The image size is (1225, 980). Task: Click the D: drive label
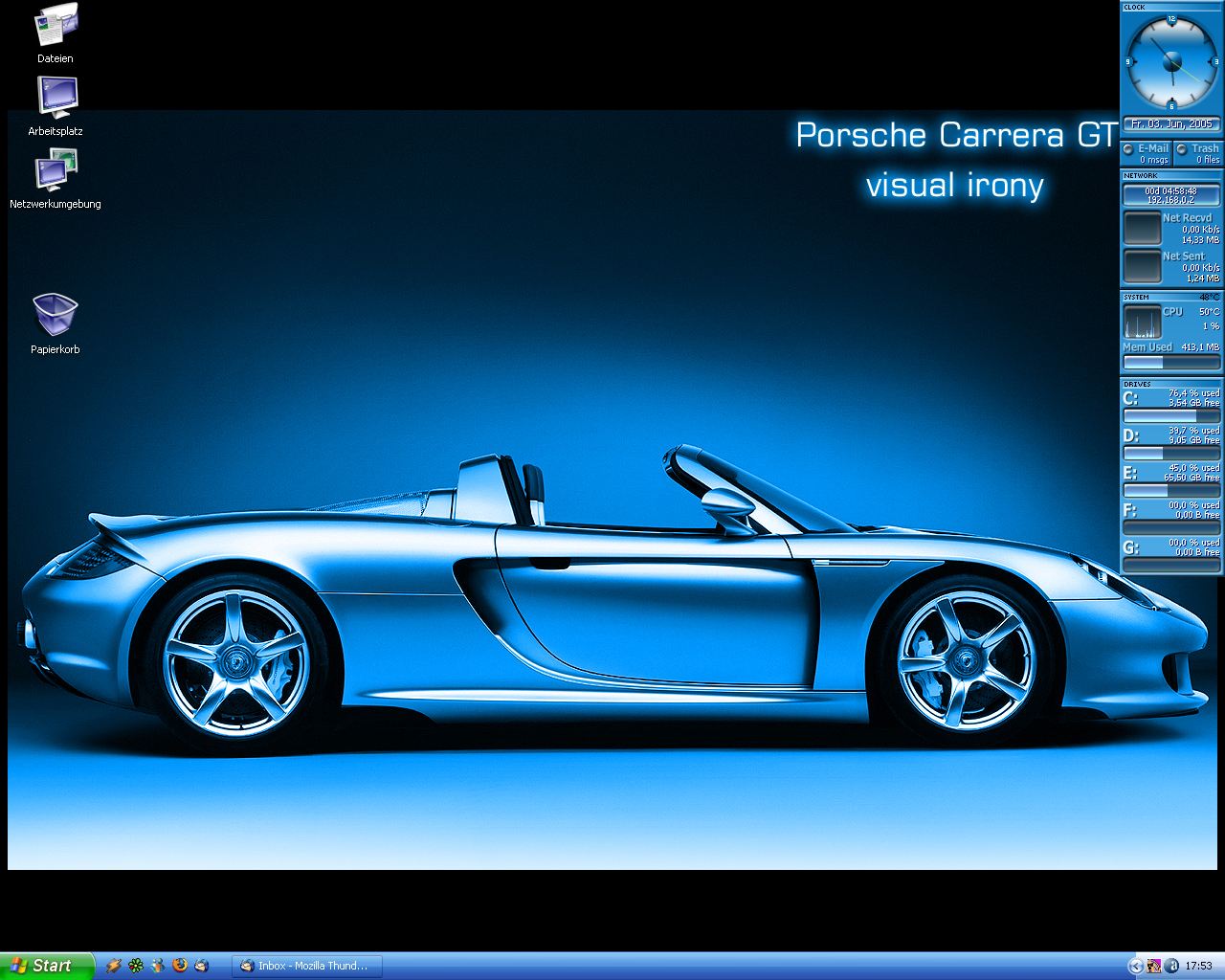coord(1130,435)
